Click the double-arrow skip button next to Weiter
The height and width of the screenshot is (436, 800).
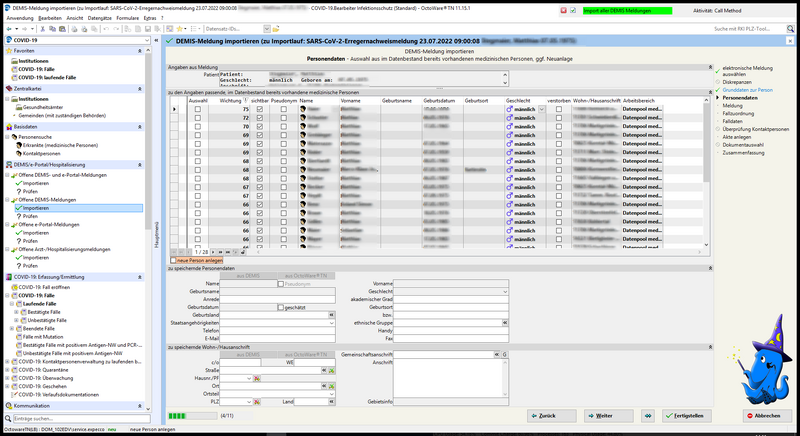(x=649, y=415)
